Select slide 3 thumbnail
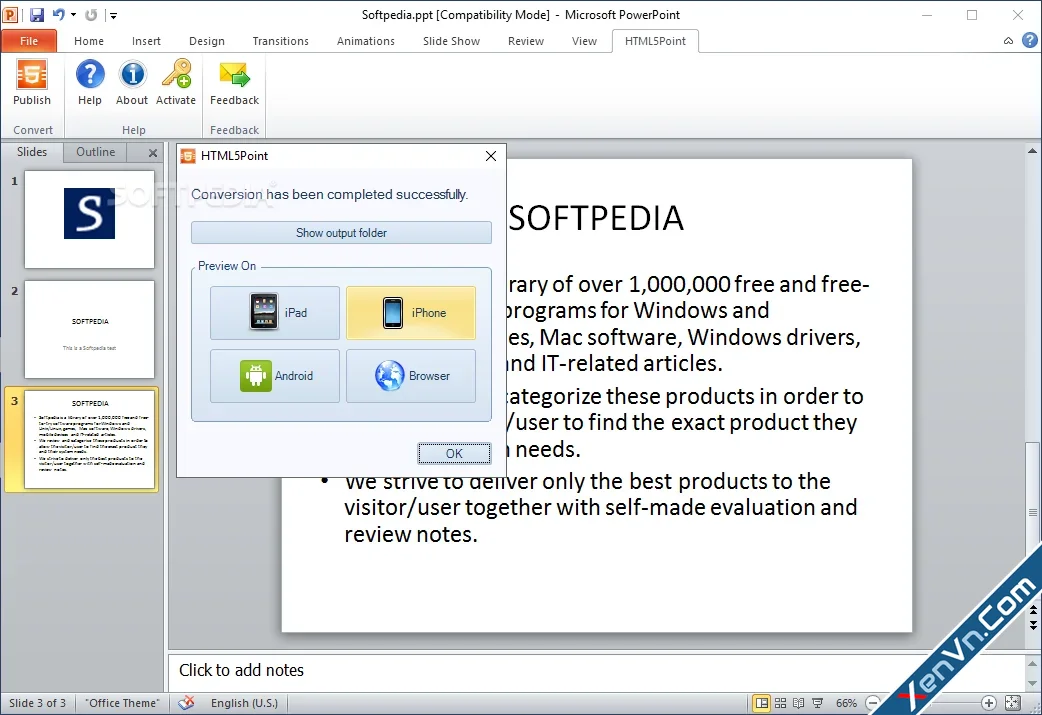 point(89,439)
